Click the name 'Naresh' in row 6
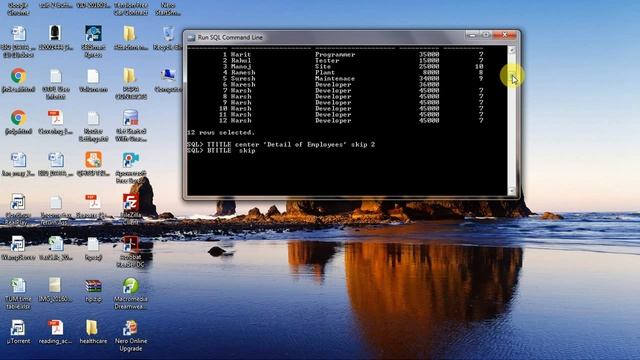The height and width of the screenshot is (360, 640). pyautogui.click(x=243, y=84)
